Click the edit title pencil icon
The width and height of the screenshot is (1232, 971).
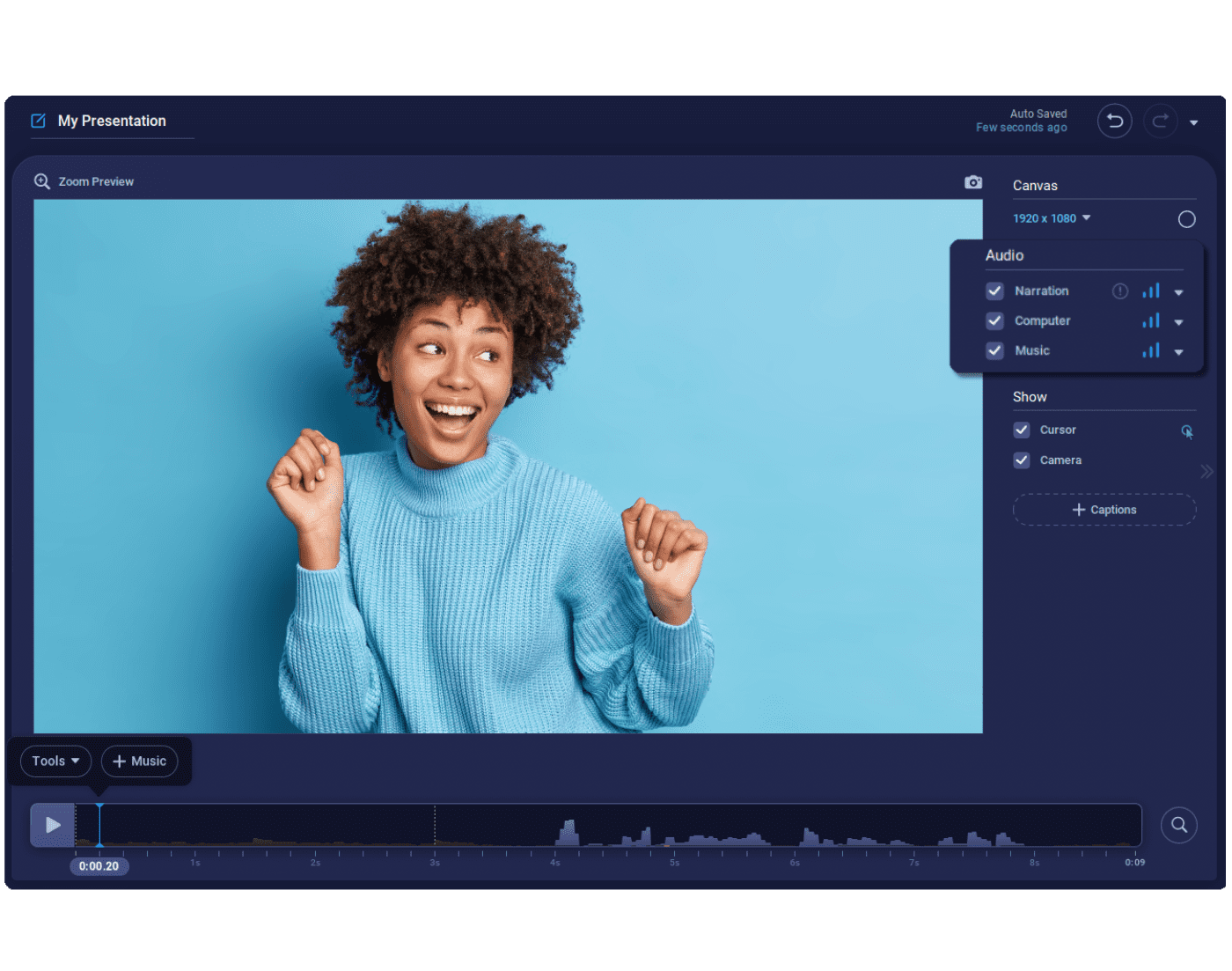[x=39, y=121]
